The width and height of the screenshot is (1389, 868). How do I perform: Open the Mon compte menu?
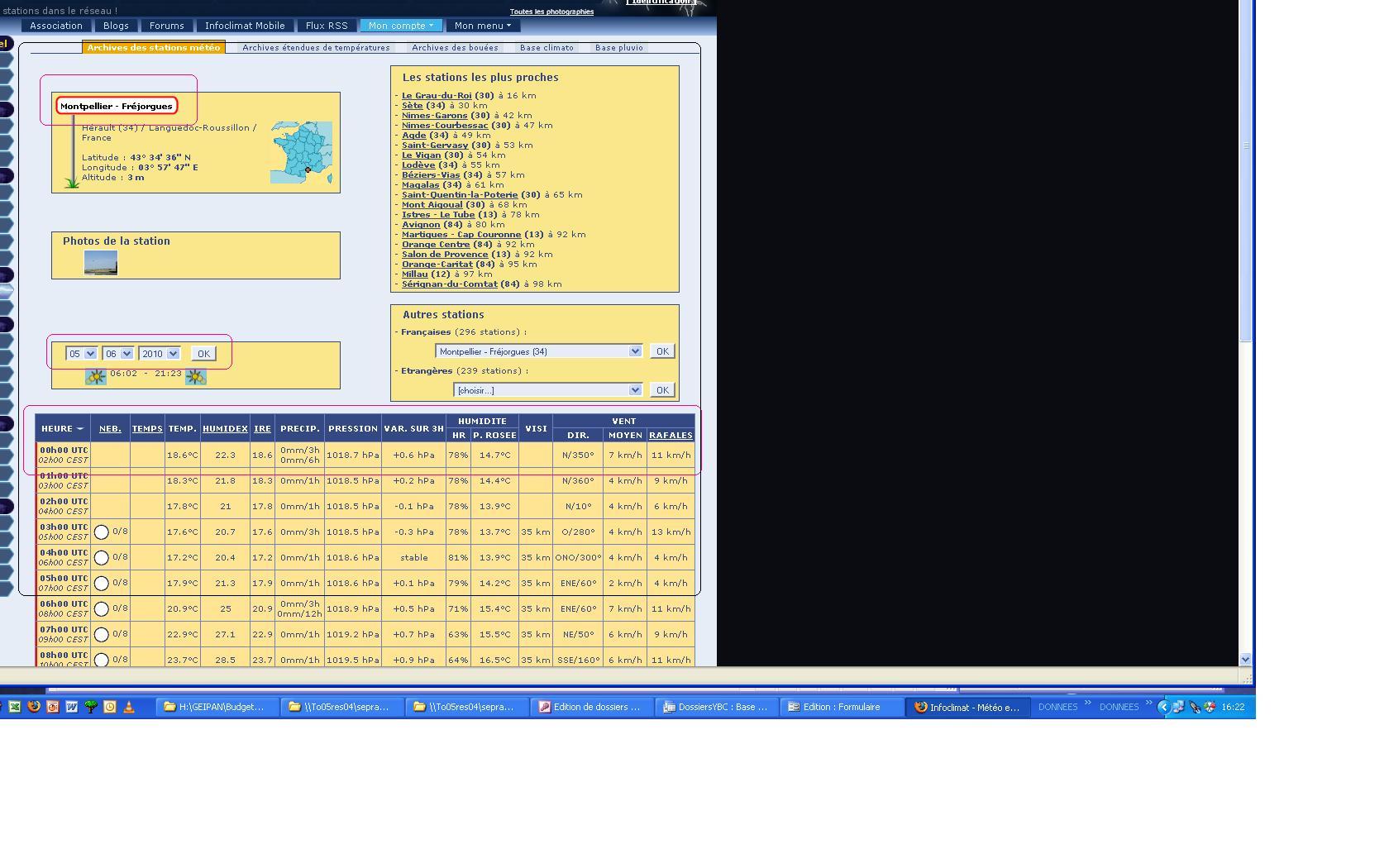pyautogui.click(x=401, y=26)
